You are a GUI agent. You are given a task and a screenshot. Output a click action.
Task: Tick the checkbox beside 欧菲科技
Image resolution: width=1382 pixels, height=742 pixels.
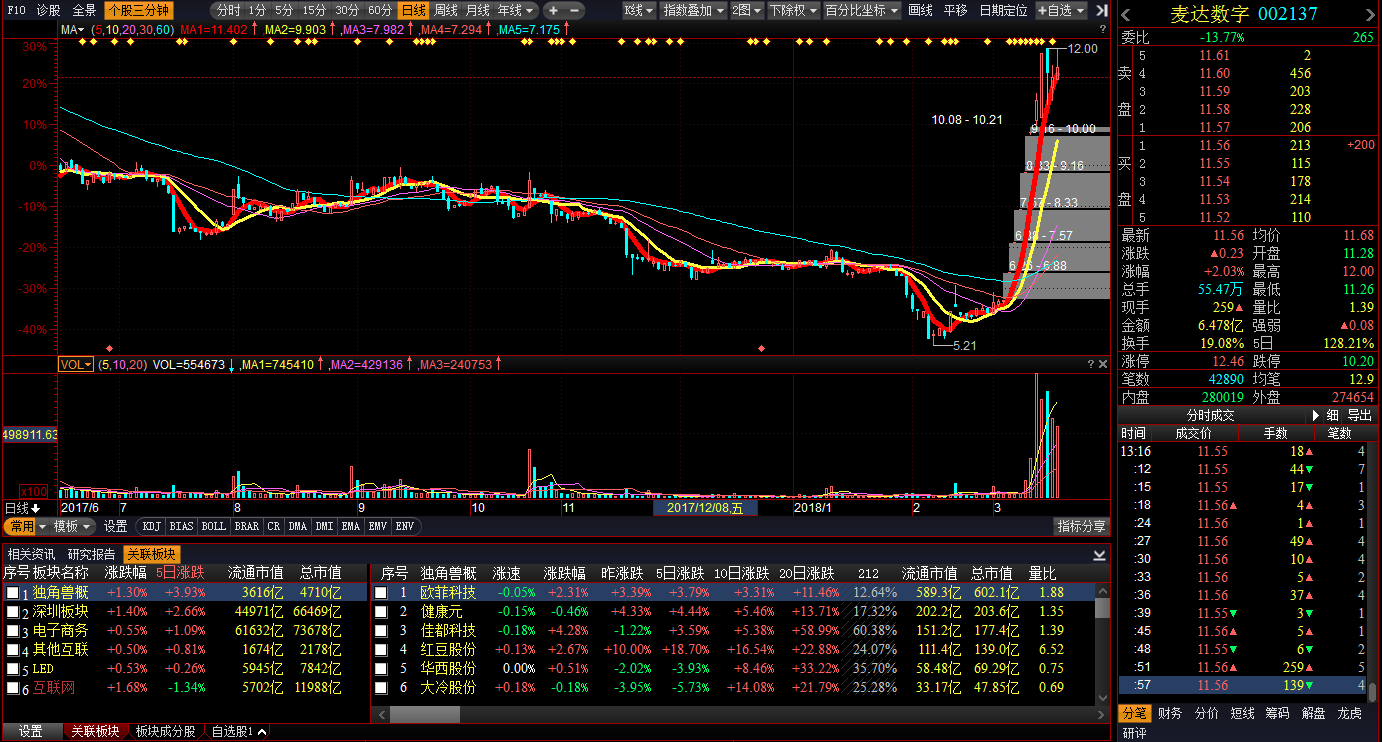coord(381,593)
